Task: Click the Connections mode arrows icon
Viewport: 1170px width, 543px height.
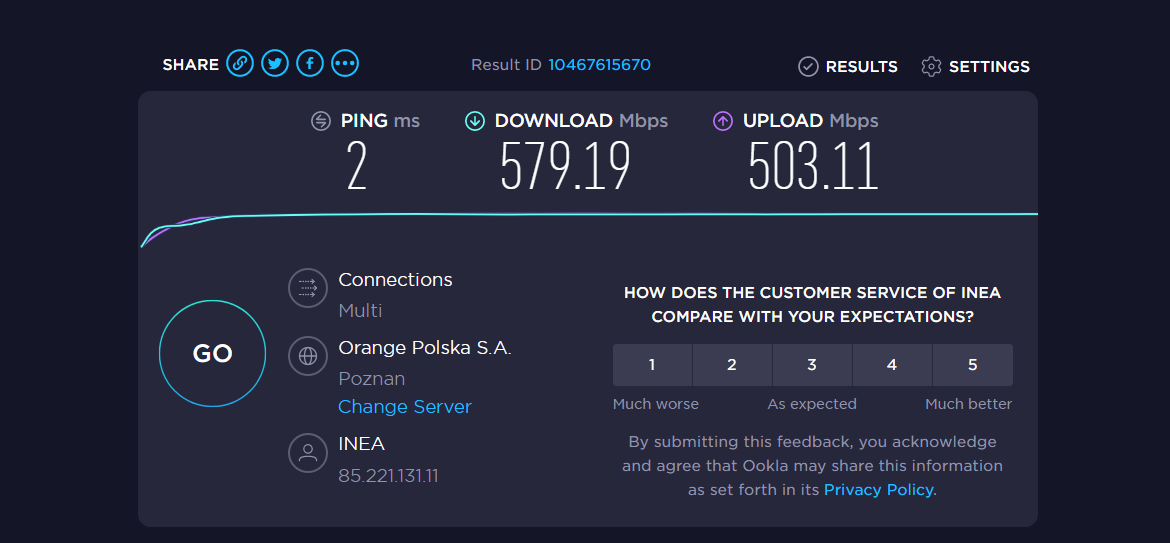Action: 308,288
